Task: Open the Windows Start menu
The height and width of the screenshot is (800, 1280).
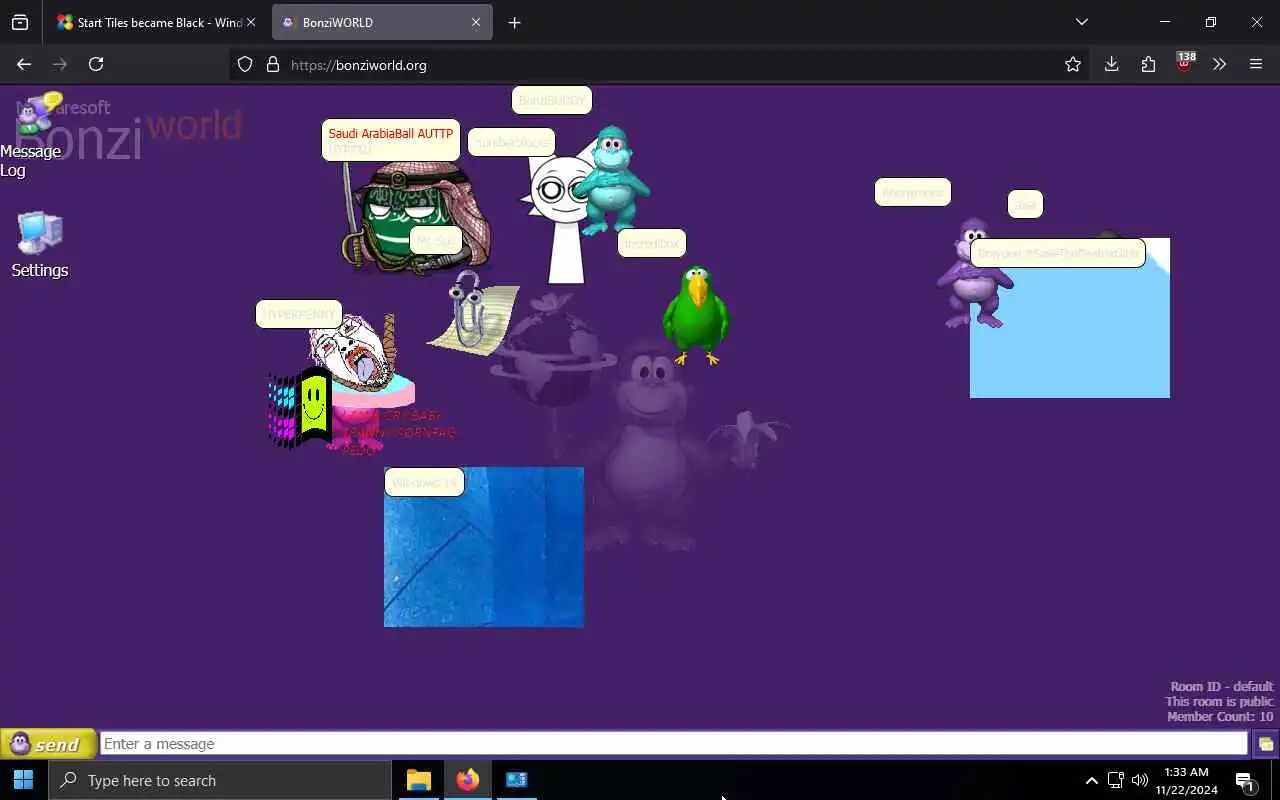Action: [24, 780]
